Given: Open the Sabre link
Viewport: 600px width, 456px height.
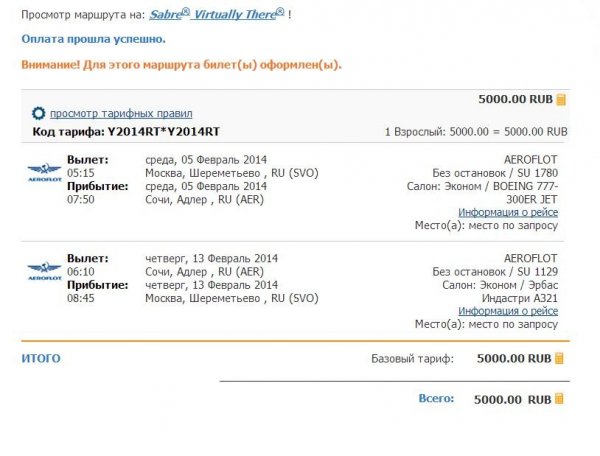Looking at the screenshot, I should click(168, 16).
